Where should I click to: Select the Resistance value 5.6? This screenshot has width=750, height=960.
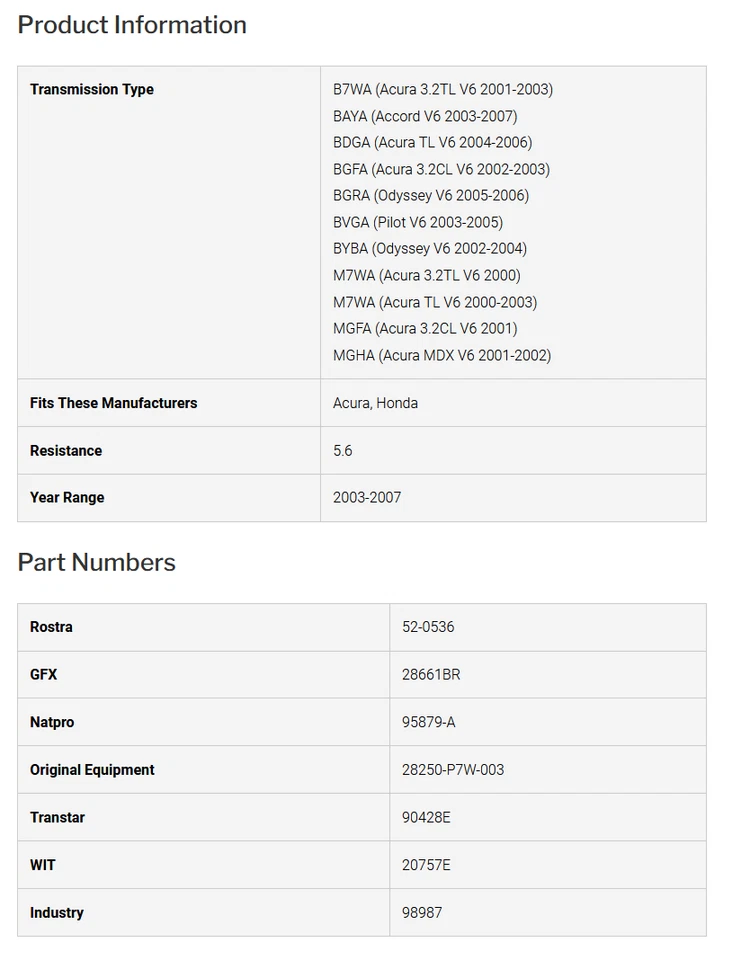click(x=343, y=451)
